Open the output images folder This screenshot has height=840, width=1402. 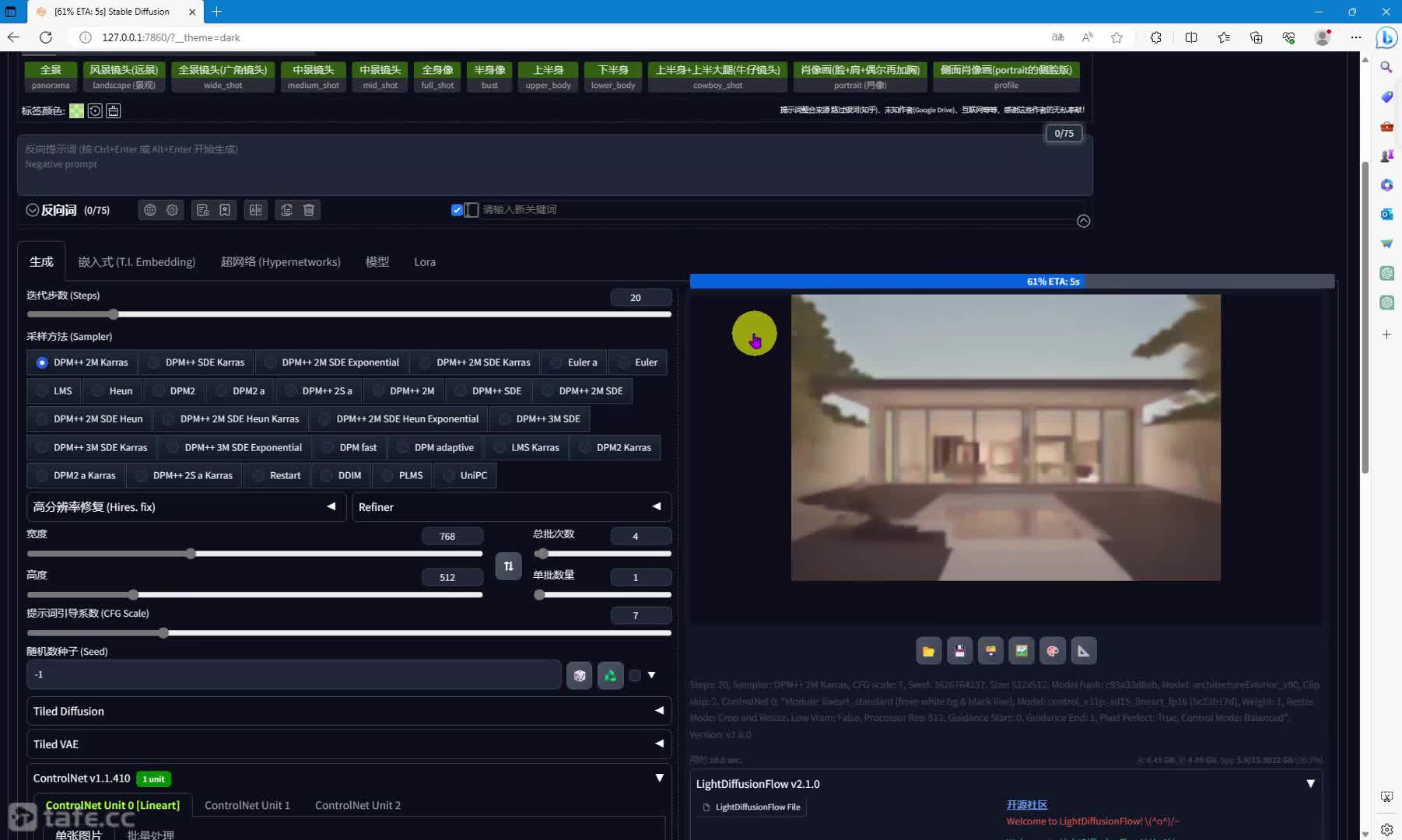click(x=928, y=651)
